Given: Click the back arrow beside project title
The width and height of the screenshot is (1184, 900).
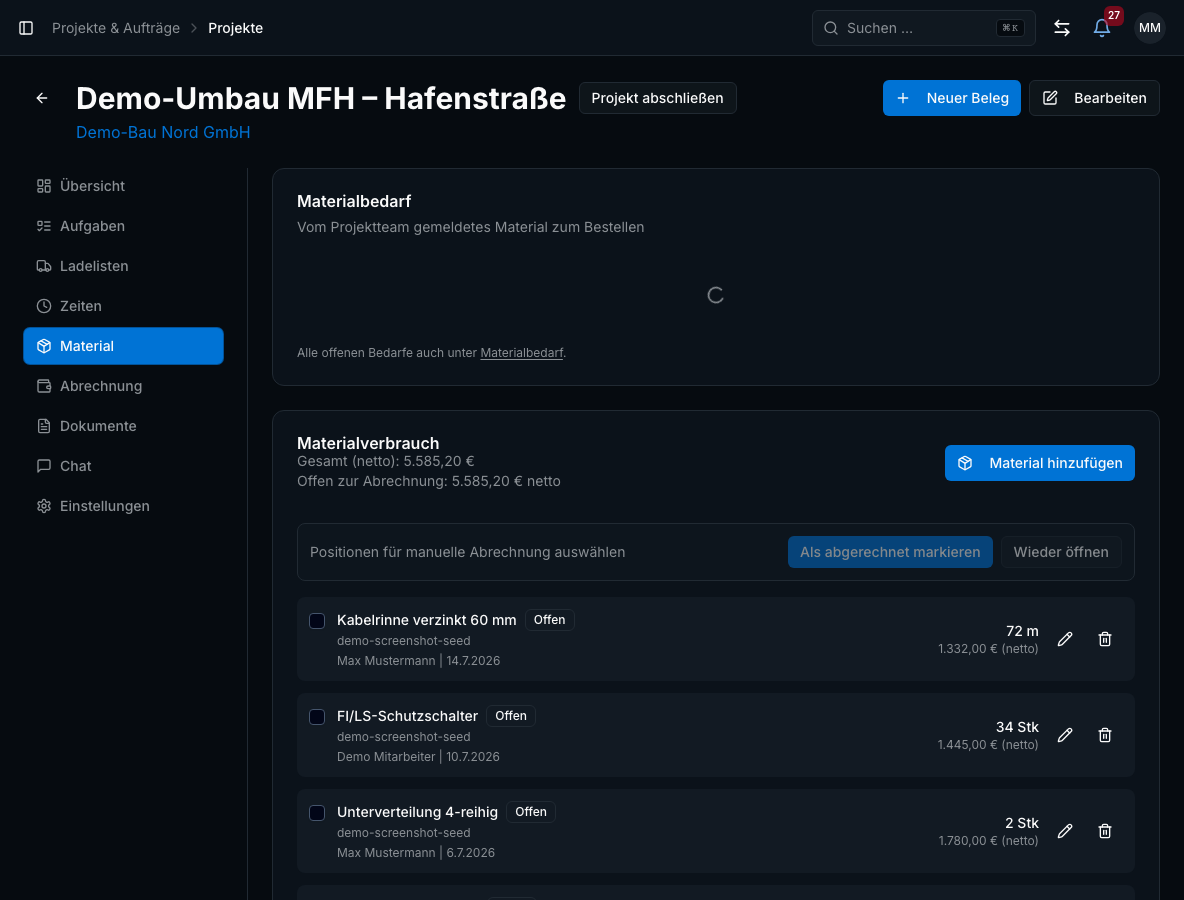Looking at the screenshot, I should [42, 98].
